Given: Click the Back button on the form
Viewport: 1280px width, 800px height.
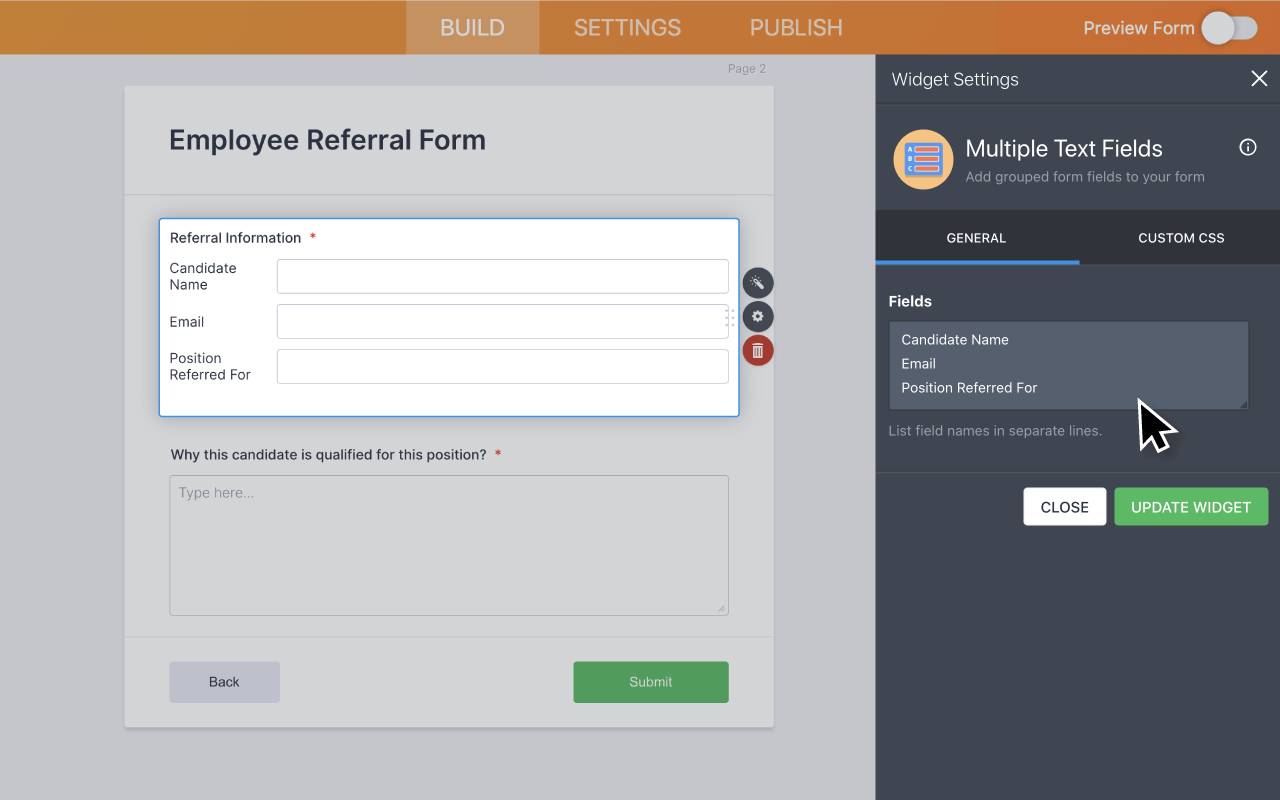Looking at the screenshot, I should point(224,681).
